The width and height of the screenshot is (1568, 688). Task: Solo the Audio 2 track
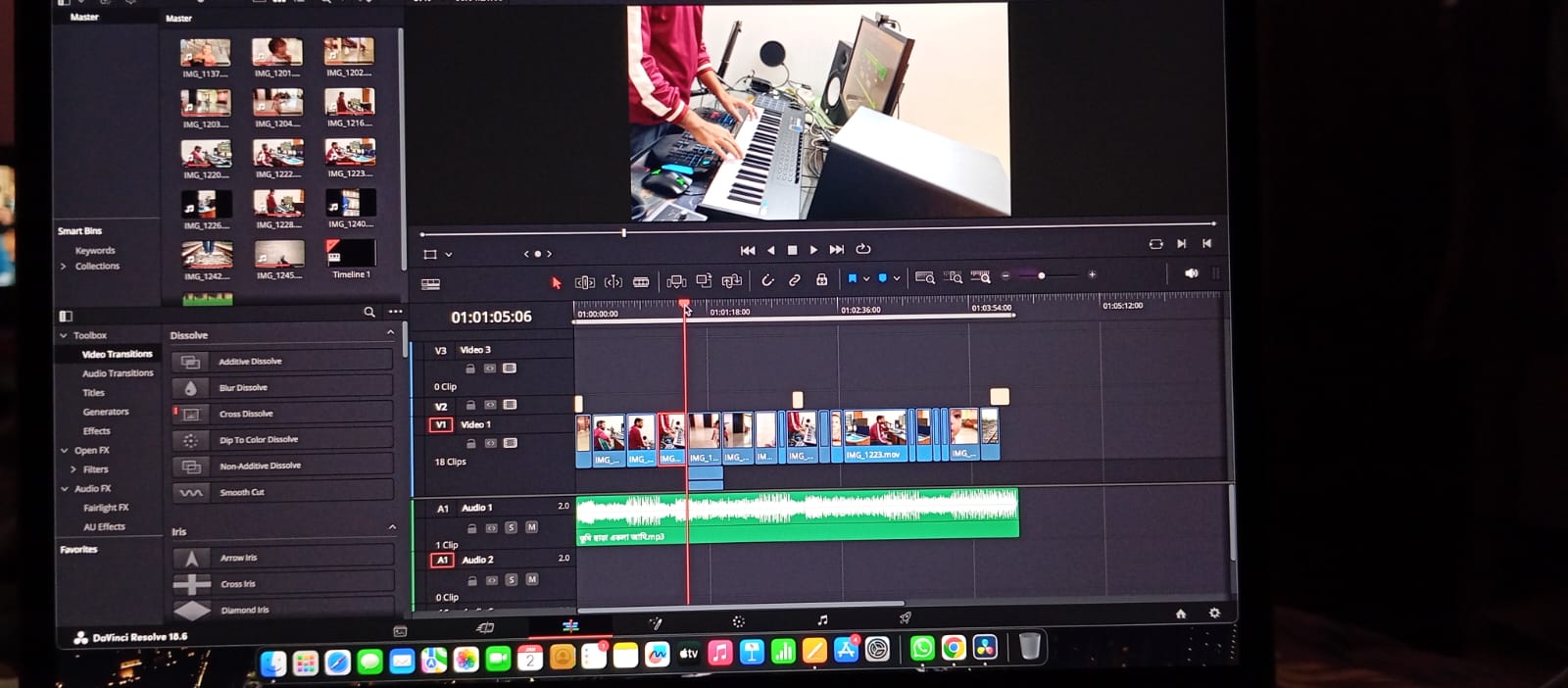click(x=512, y=580)
